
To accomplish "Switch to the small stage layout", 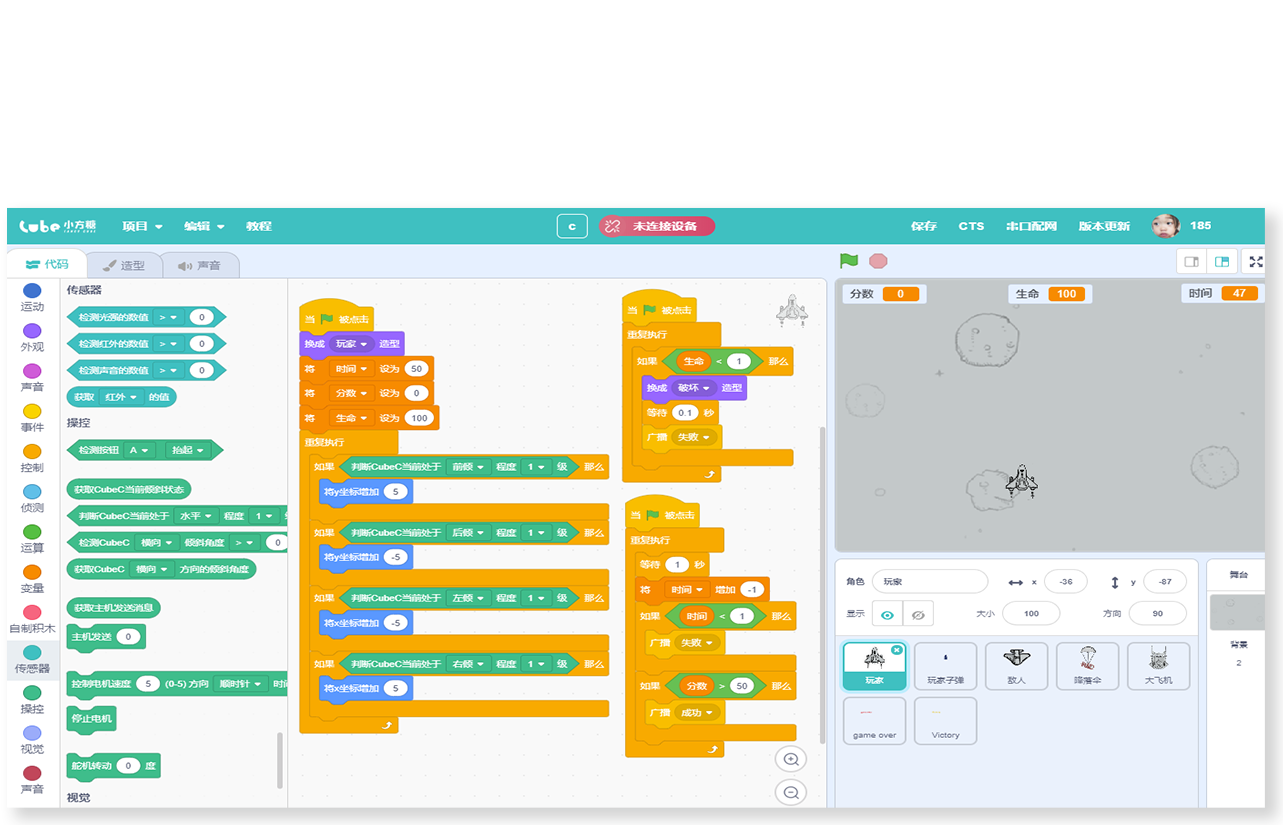I will click(x=1192, y=262).
